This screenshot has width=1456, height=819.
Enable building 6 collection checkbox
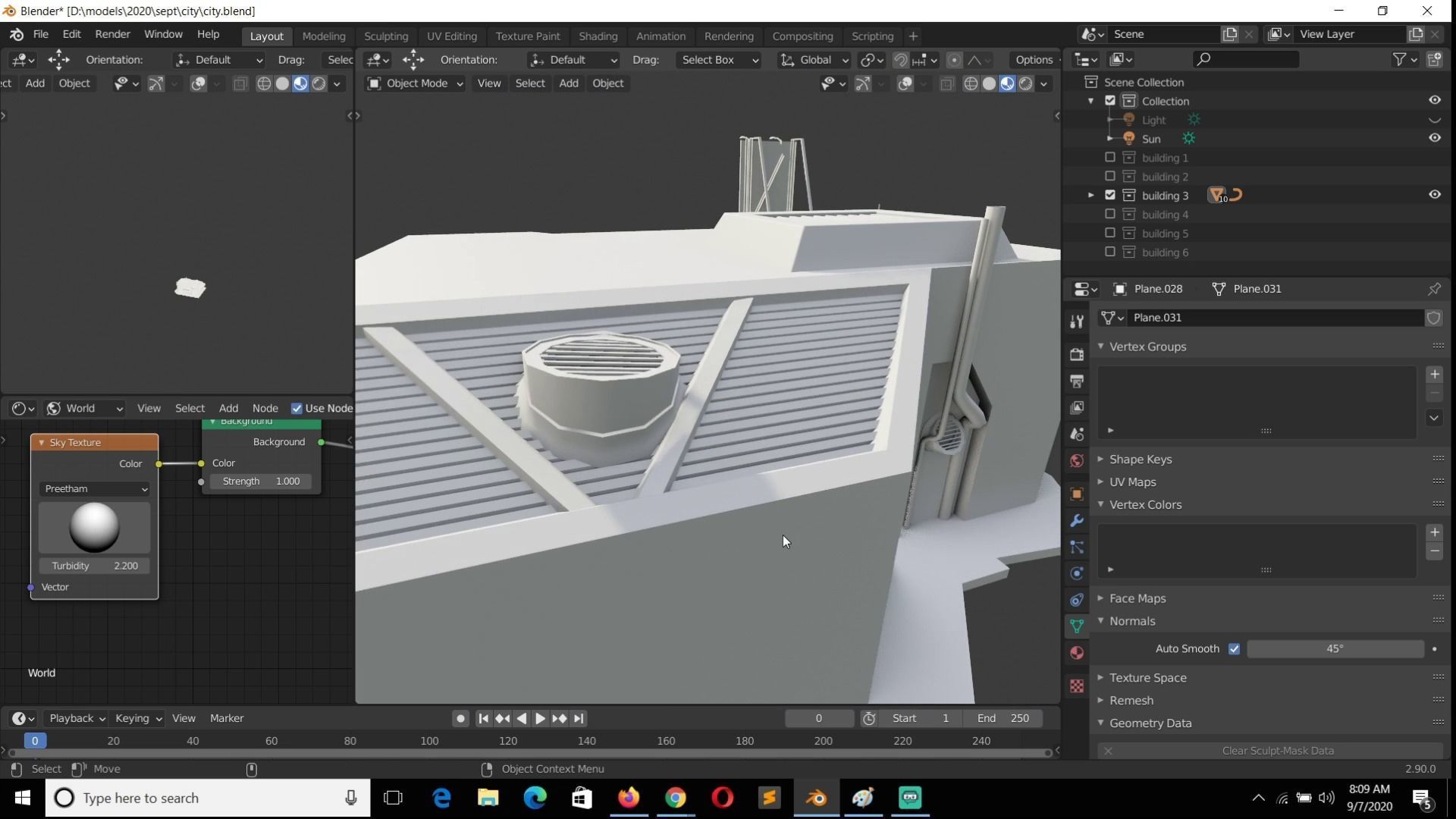(1110, 252)
